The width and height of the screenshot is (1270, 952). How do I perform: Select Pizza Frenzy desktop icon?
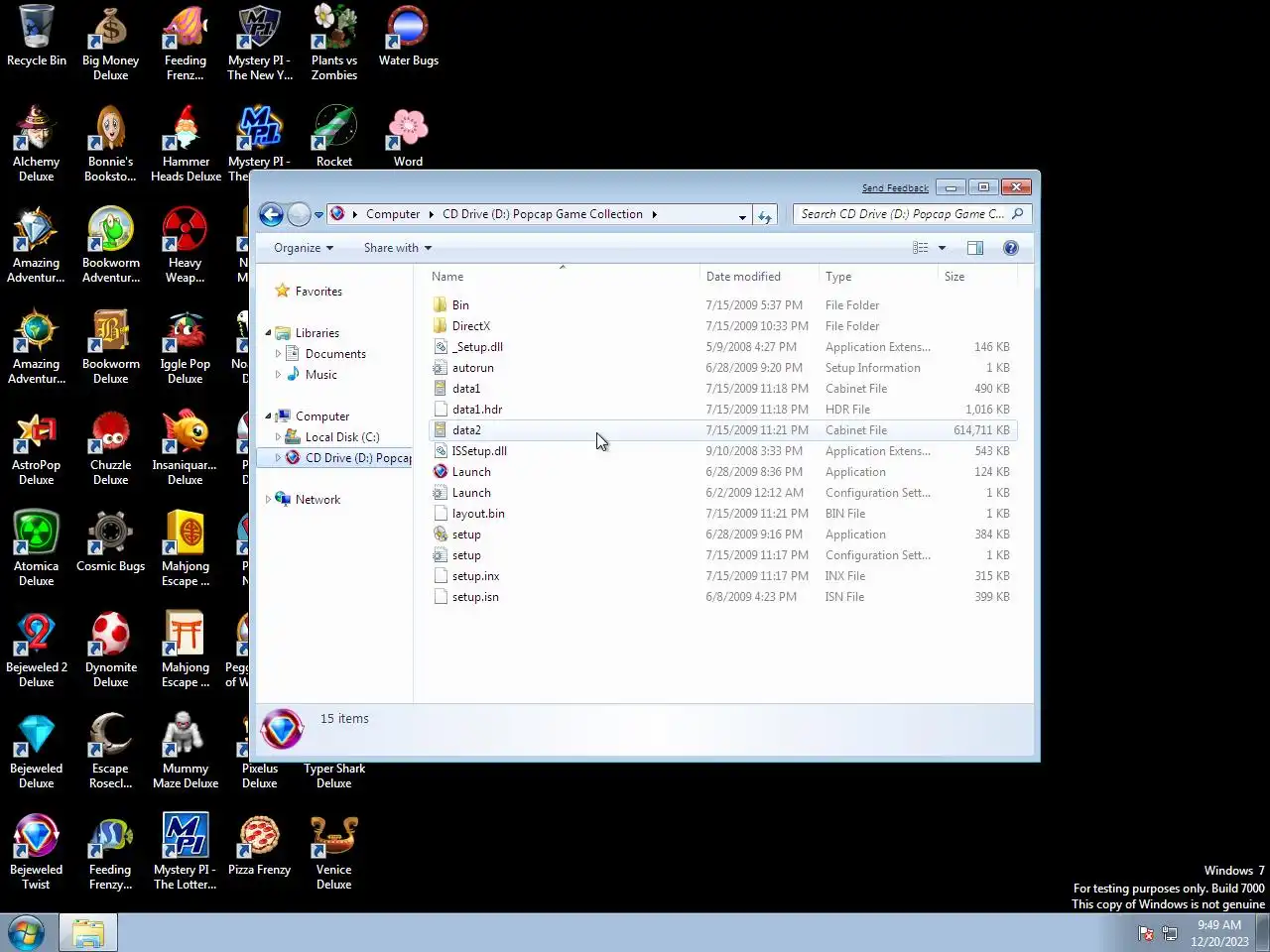pyautogui.click(x=259, y=845)
